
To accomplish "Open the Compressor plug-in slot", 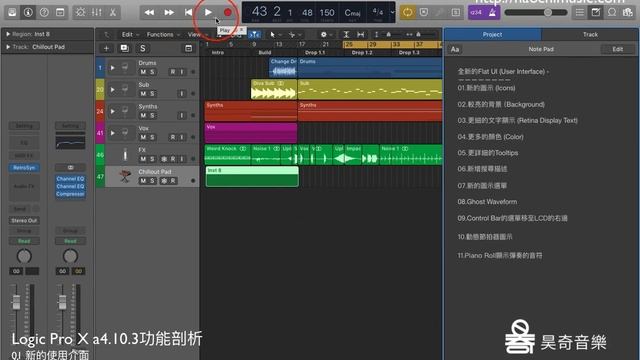I will click(70, 194).
